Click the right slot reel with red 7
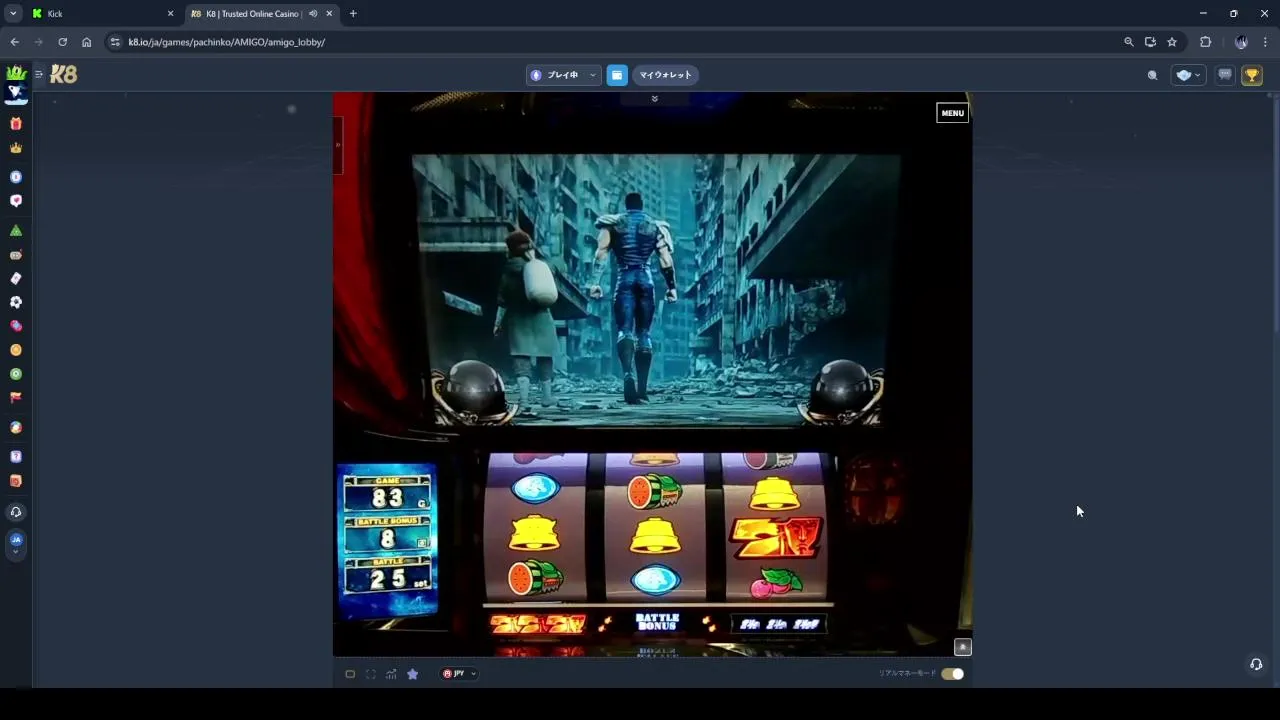The height and width of the screenshot is (720, 1280). click(775, 527)
